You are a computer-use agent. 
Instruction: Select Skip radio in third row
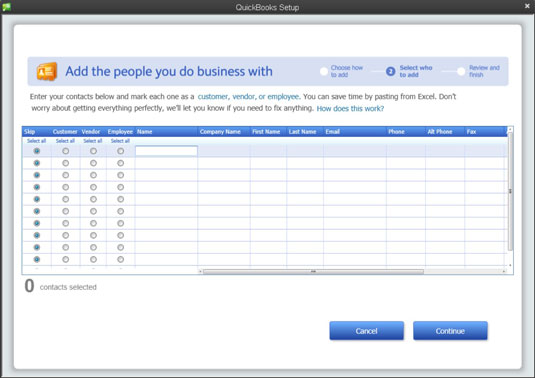[x=37, y=175]
